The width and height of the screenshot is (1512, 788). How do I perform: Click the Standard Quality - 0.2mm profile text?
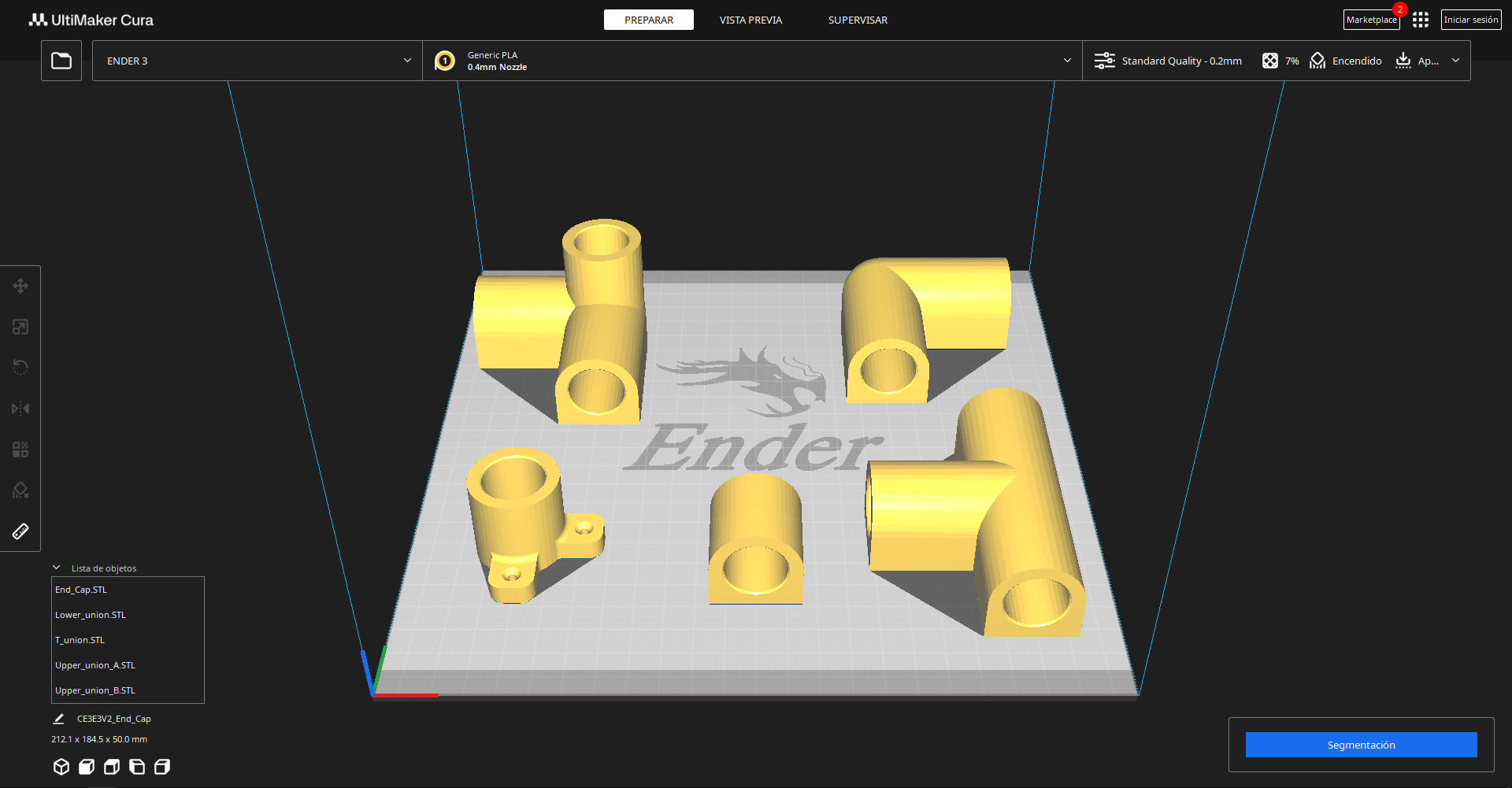pyautogui.click(x=1181, y=61)
